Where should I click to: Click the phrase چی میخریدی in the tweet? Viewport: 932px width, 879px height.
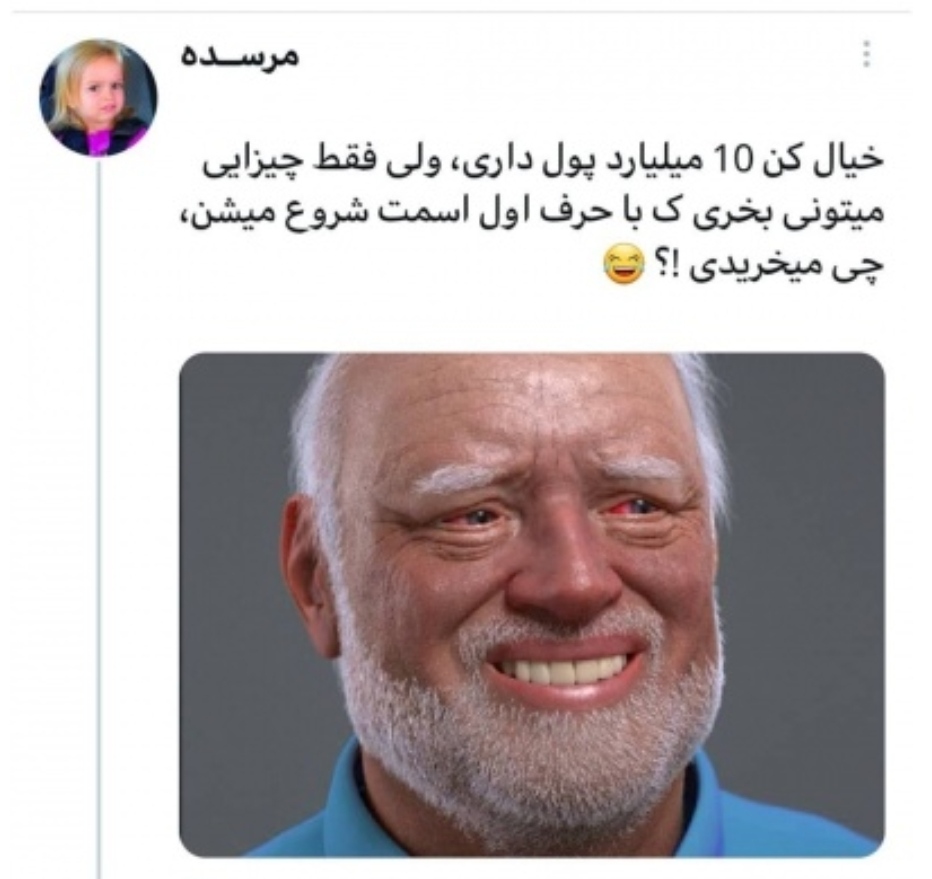coord(782,267)
